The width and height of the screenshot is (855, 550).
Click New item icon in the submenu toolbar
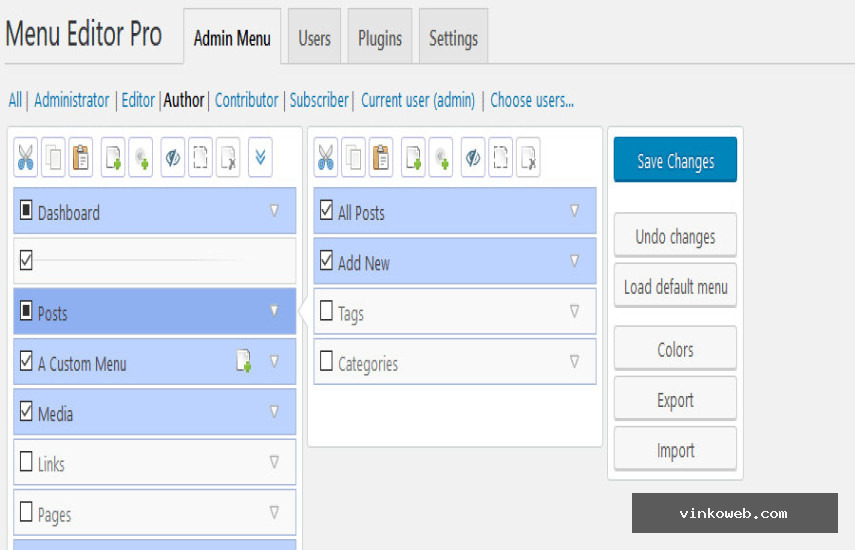[413, 158]
